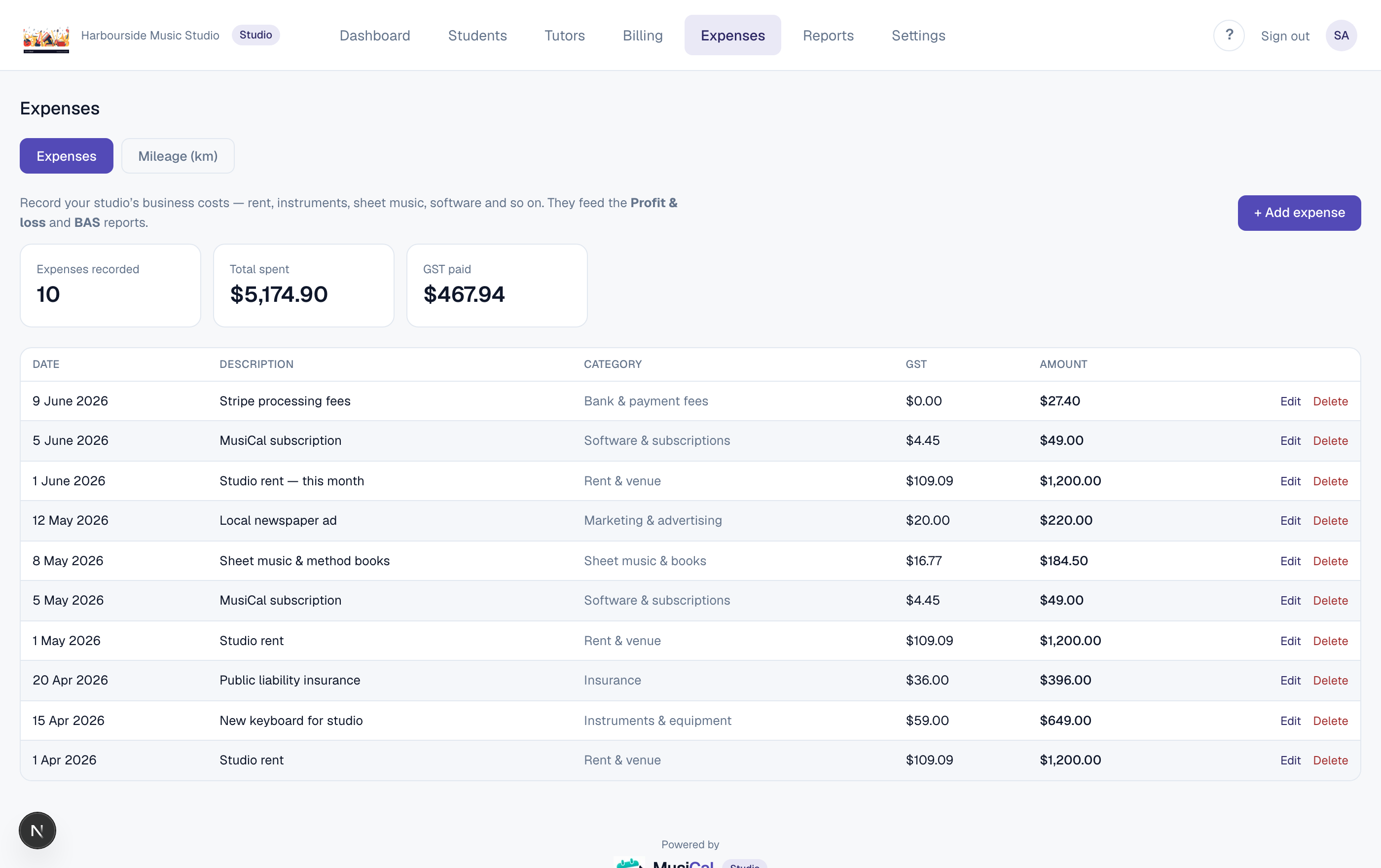The image size is (1381, 868).
Task: Click the Add expense button
Action: coord(1299,213)
